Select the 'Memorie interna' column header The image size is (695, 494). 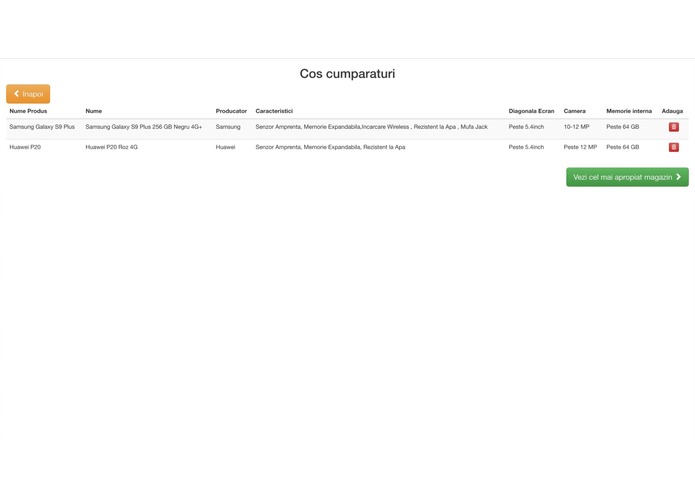pyautogui.click(x=629, y=111)
